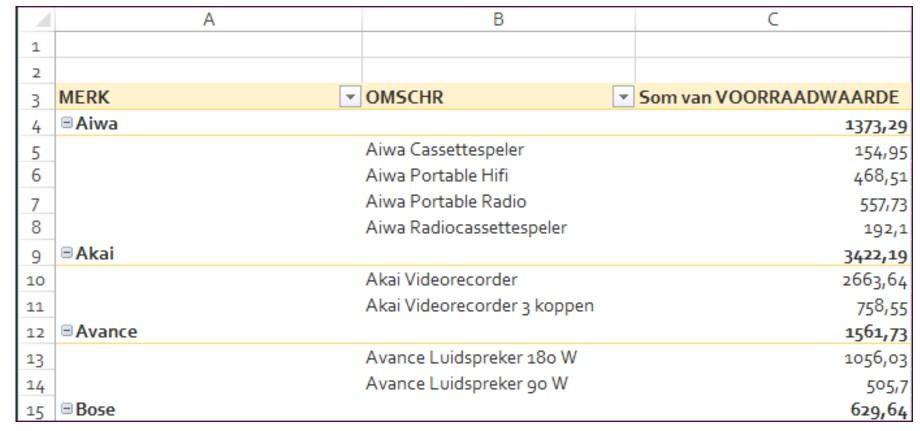This screenshot has height=431, width=920.
Task: Collapse the Akai group
Action: coord(66,254)
